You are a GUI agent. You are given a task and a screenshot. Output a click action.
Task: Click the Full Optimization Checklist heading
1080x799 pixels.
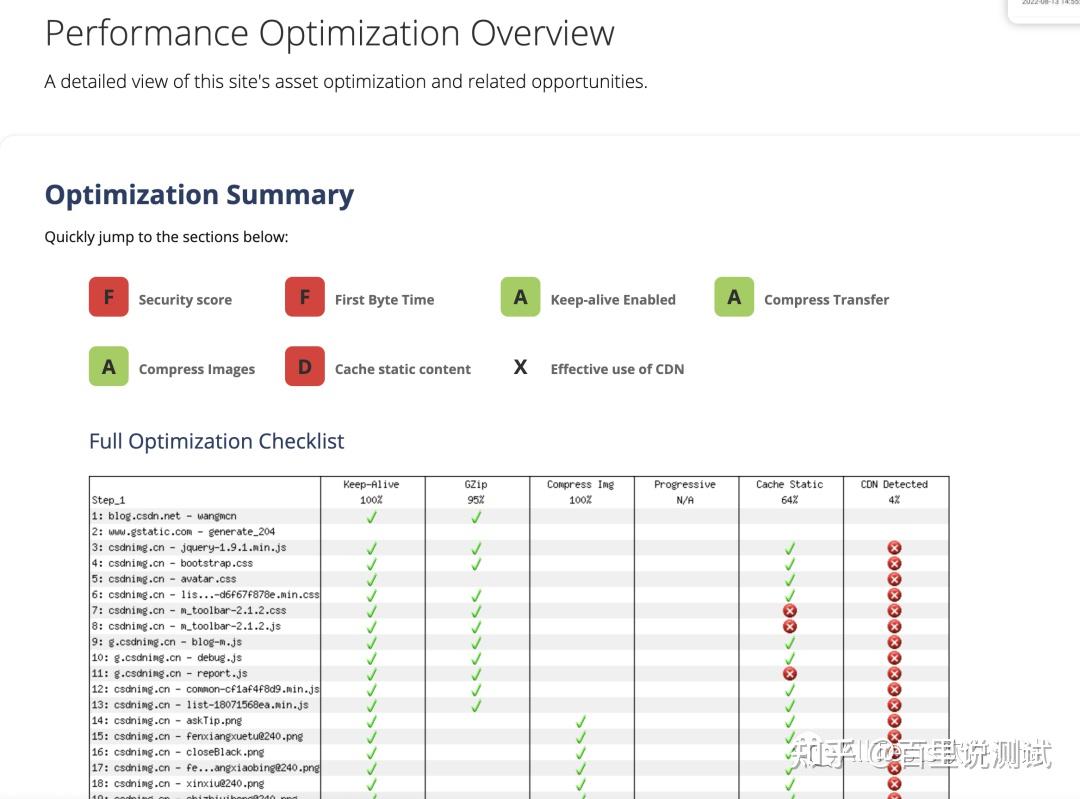(216, 441)
